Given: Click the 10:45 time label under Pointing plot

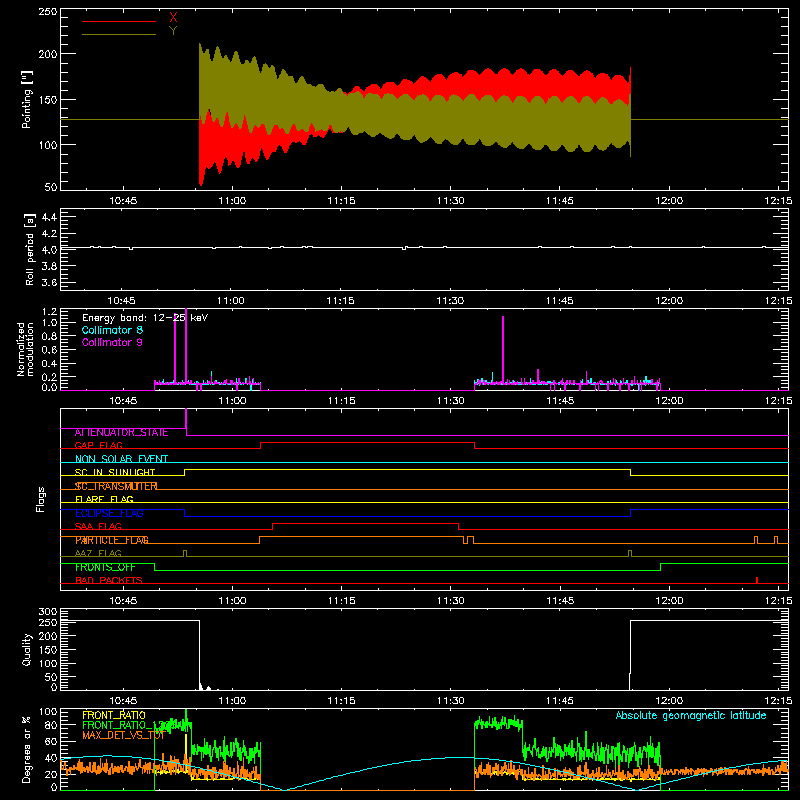Looking at the screenshot, I should [123, 201].
